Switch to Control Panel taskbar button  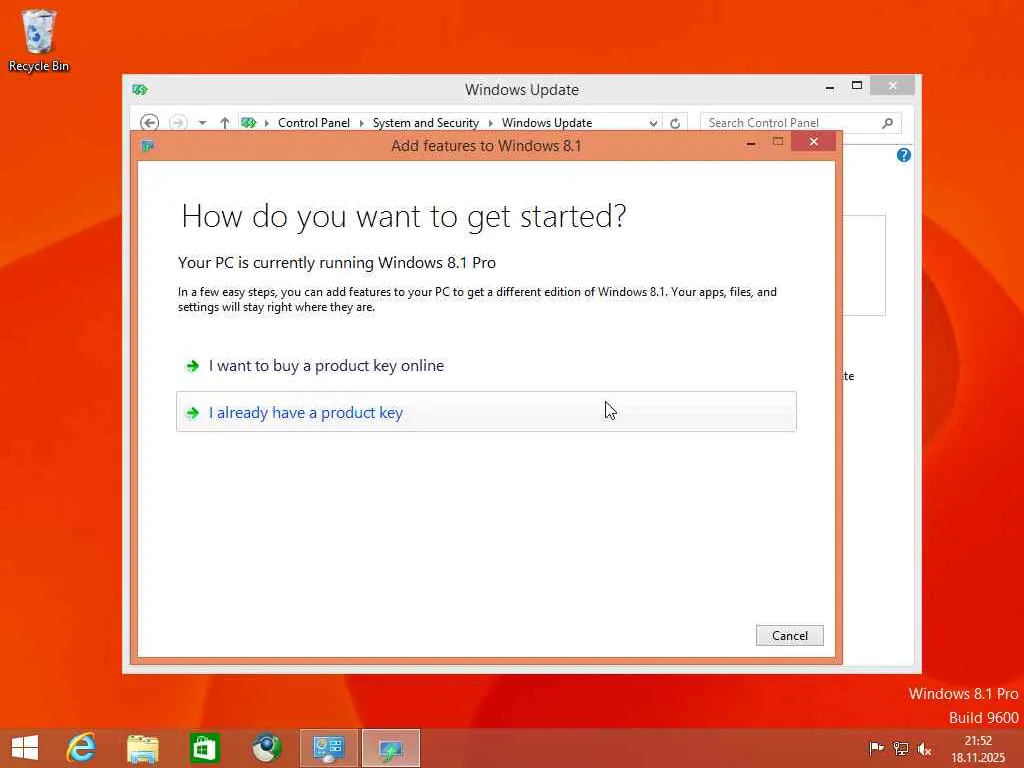328,748
